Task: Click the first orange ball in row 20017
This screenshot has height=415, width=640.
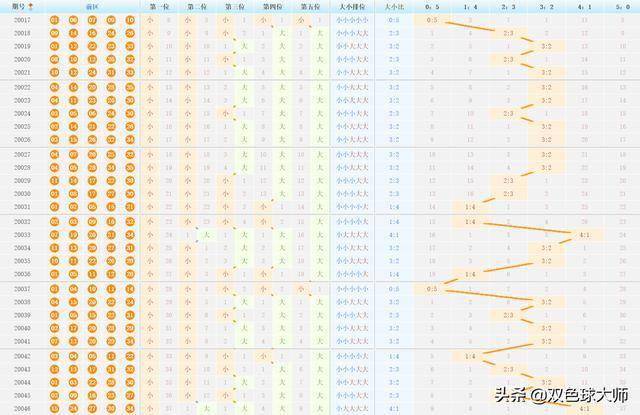Action: click(53, 20)
